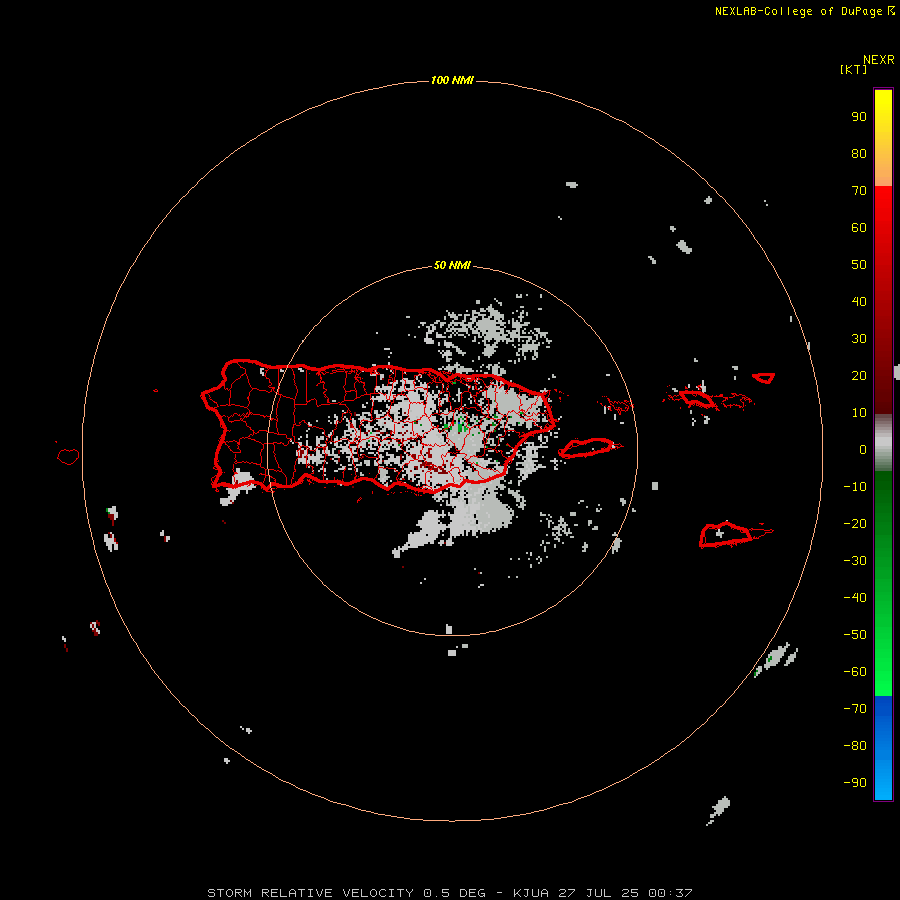The height and width of the screenshot is (900, 900).
Task: Click the 60 value on the velocity scale
Action: 859,227
